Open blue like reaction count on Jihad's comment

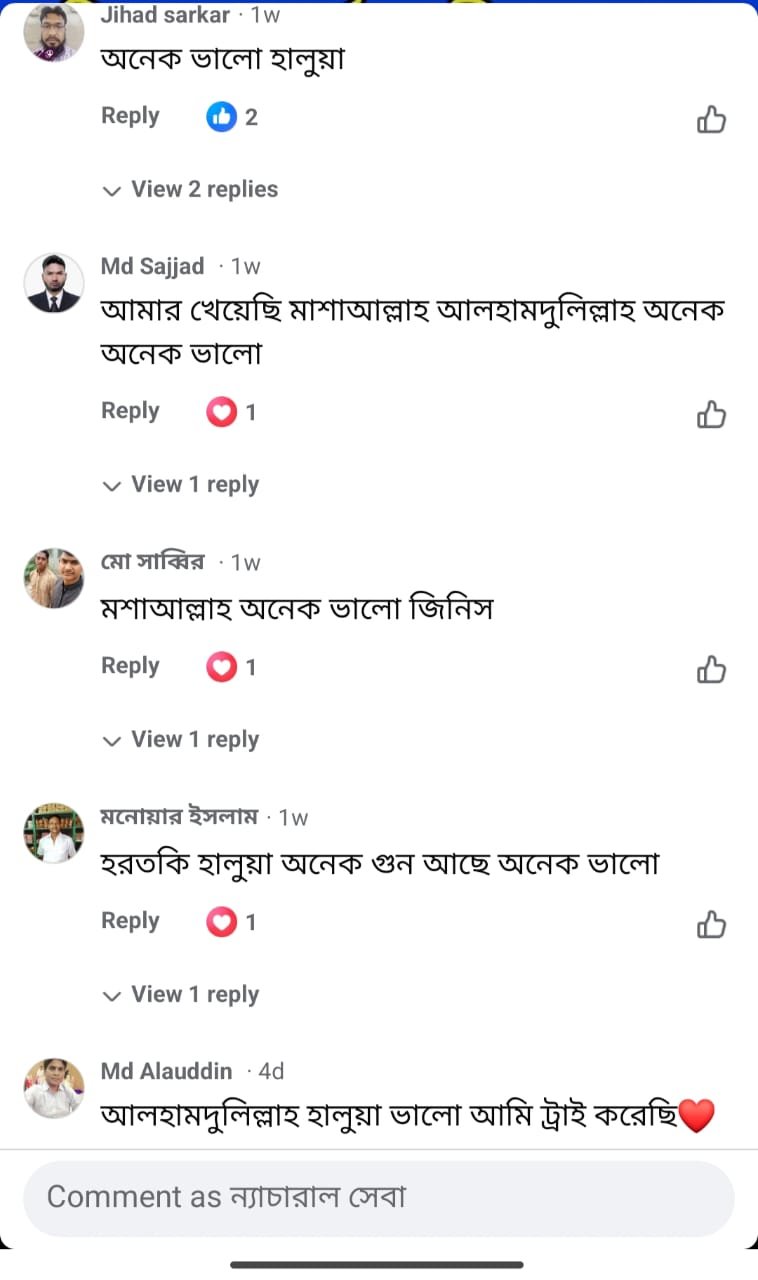pos(232,117)
